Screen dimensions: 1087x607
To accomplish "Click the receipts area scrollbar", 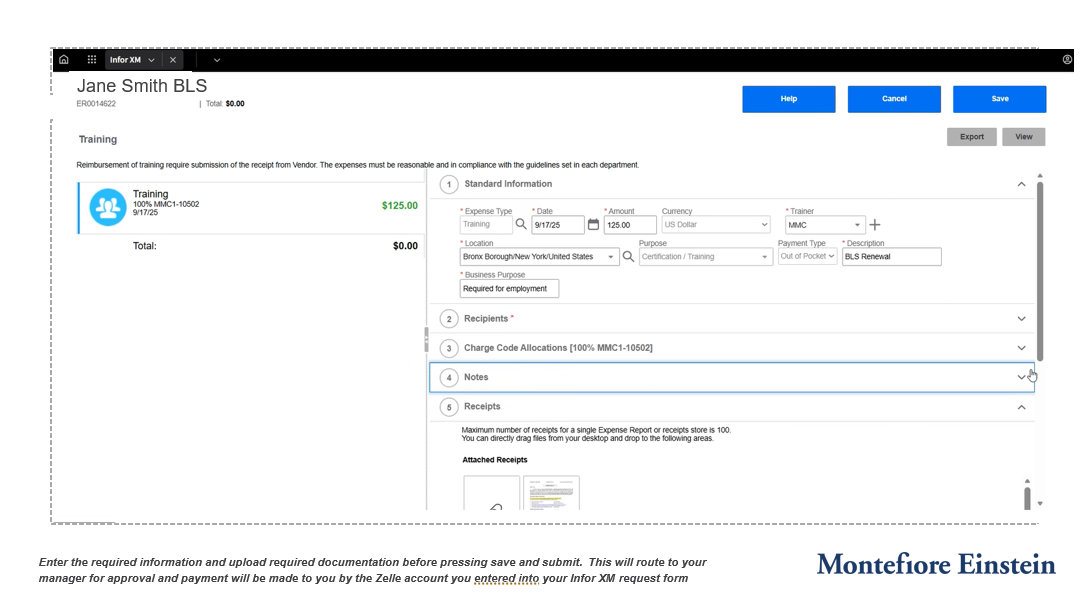I will tap(1027, 498).
